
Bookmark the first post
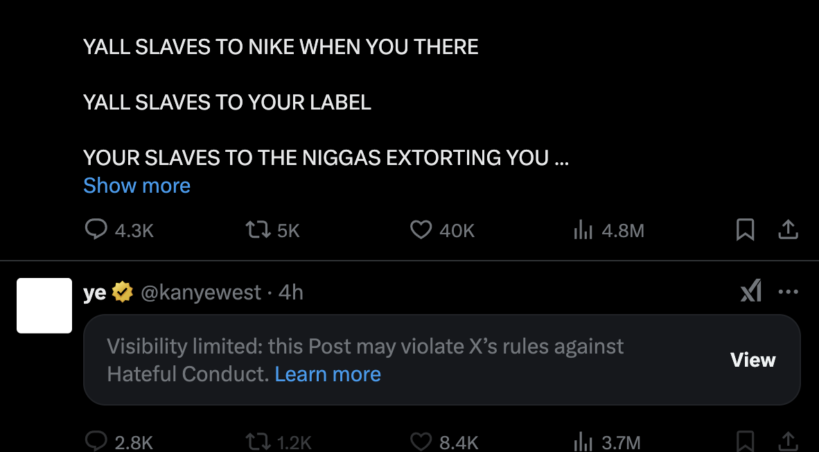pyautogui.click(x=744, y=230)
